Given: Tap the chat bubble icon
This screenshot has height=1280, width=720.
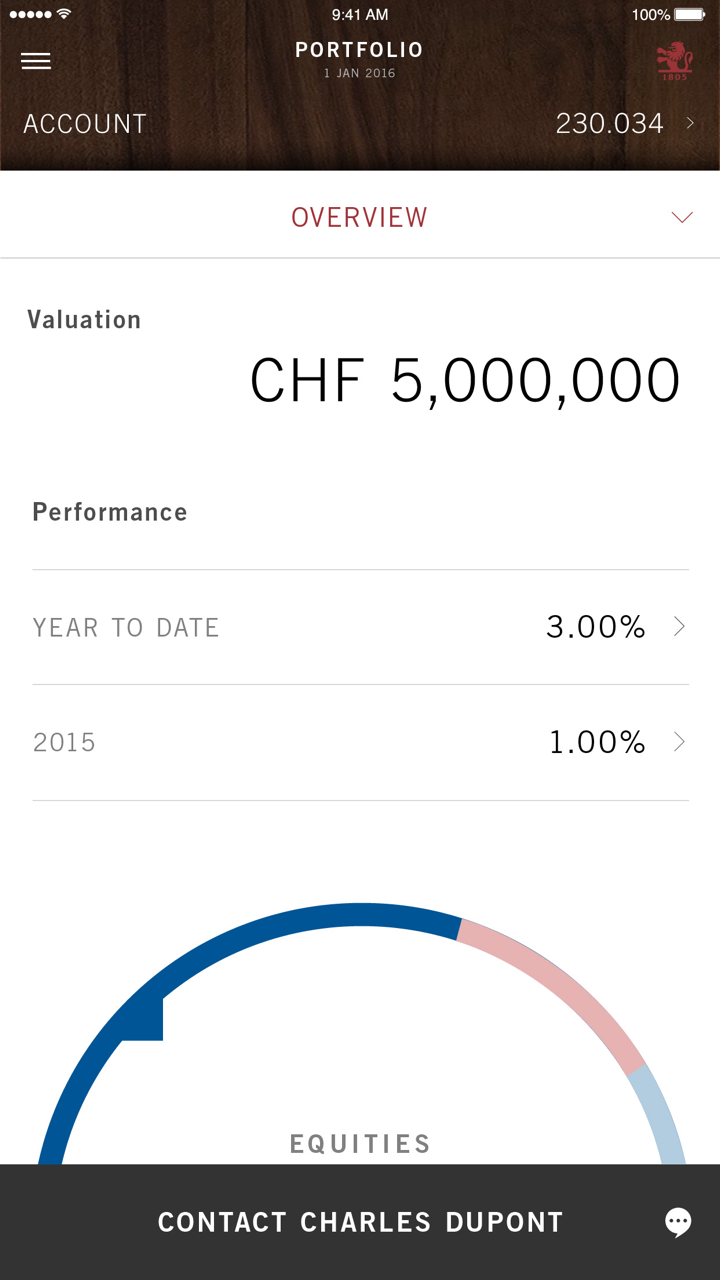Looking at the screenshot, I should tap(678, 1221).
